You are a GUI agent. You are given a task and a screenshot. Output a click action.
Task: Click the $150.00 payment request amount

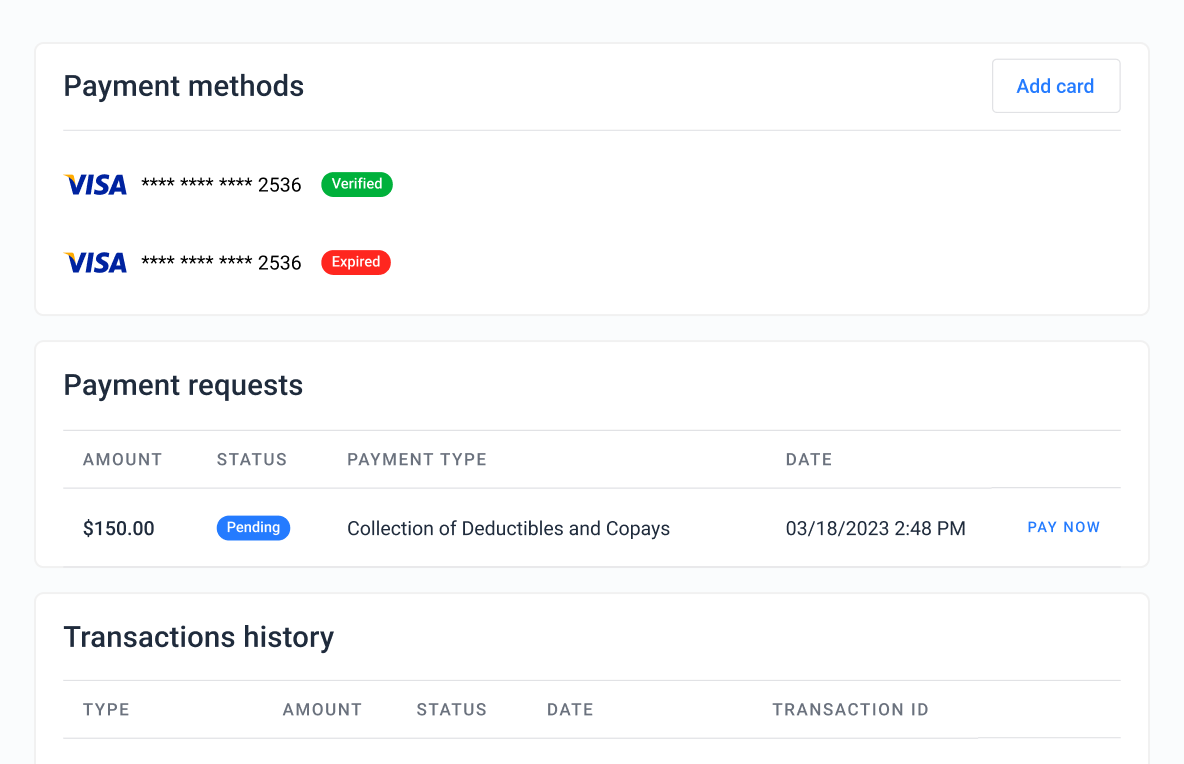[x=119, y=528]
